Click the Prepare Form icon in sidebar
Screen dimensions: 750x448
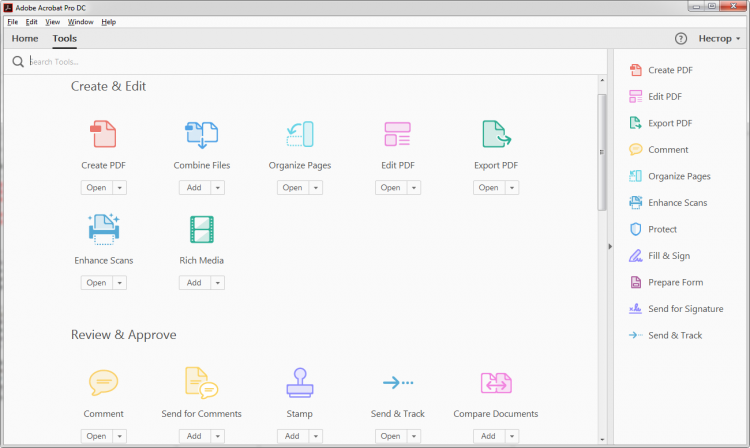tap(636, 282)
